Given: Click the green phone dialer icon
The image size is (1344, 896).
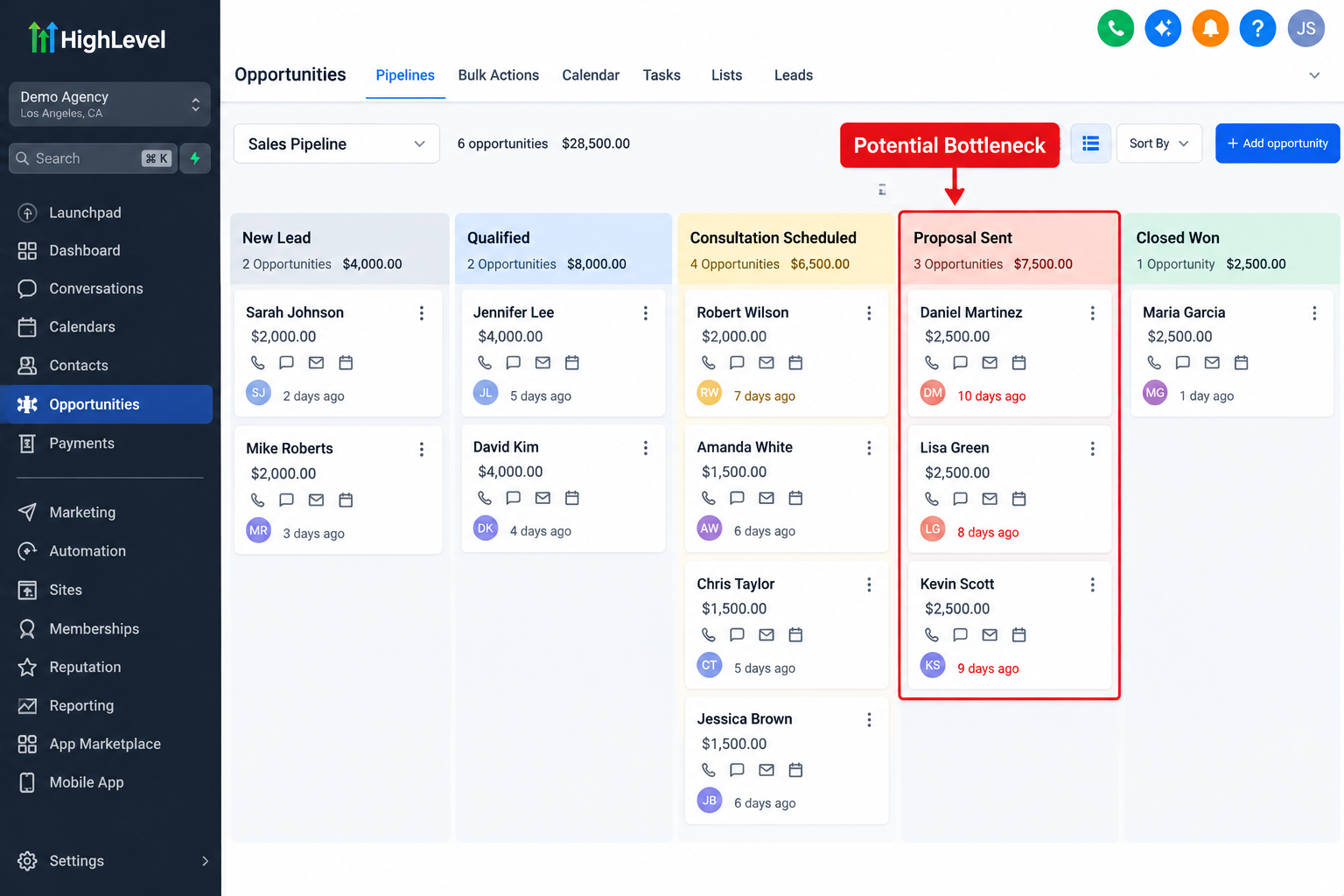Looking at the screenshot, I should pos(1116,29).
